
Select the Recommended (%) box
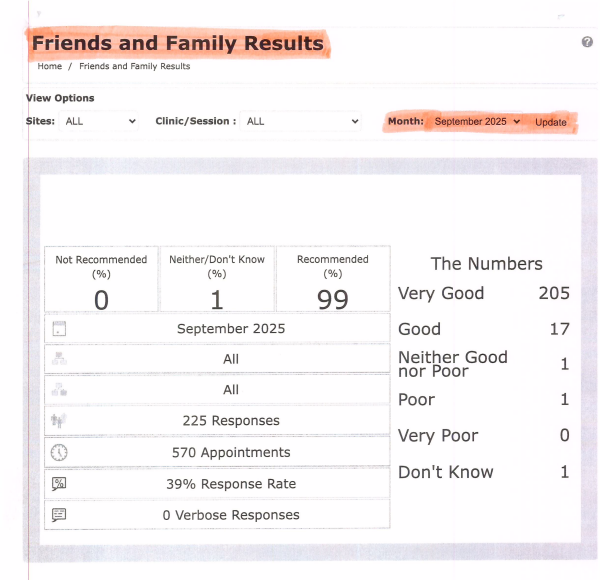point(333,279)
